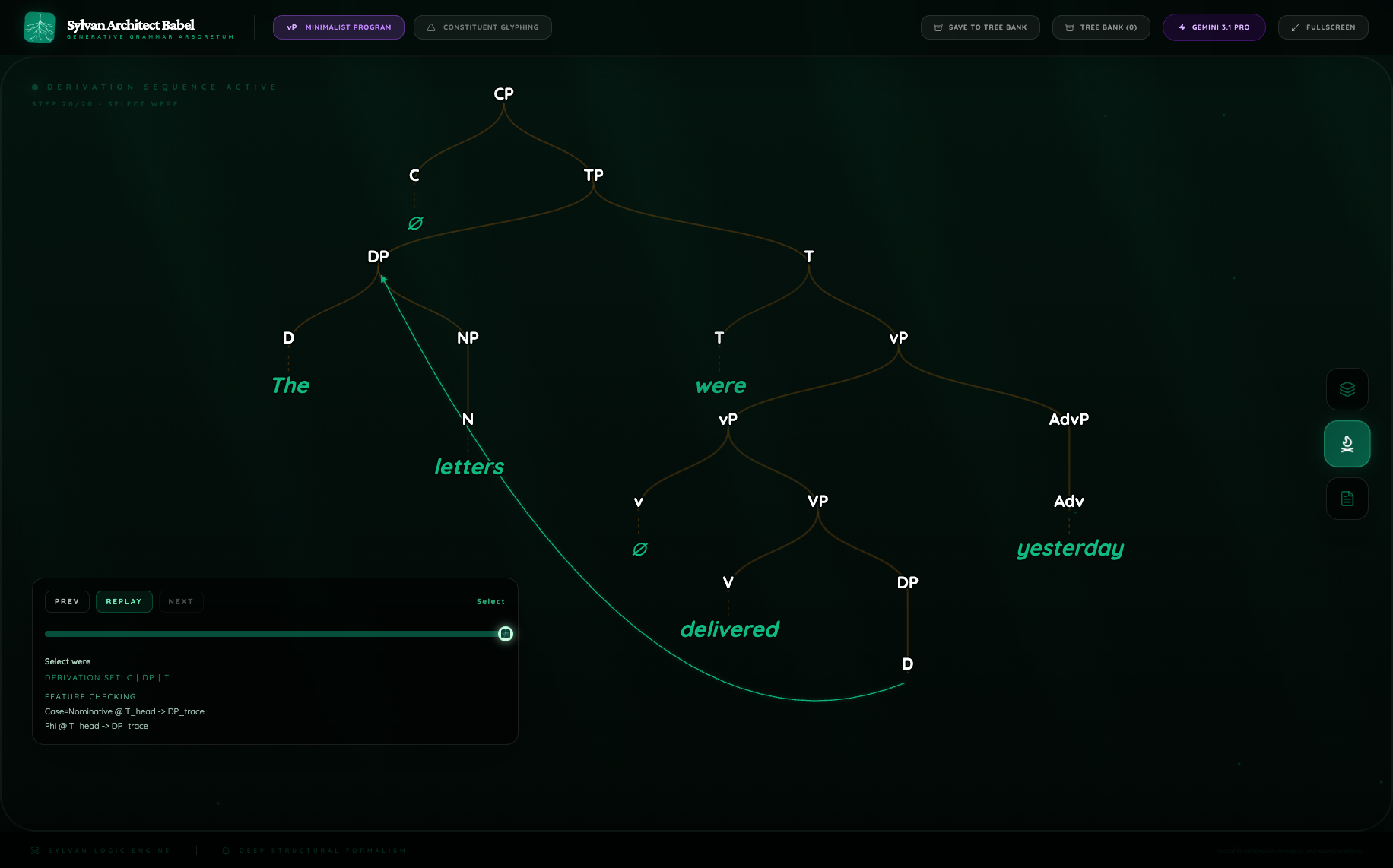Select the CP root node
The height and width of the screenshot is (868, 1393).
coord(503,93)
